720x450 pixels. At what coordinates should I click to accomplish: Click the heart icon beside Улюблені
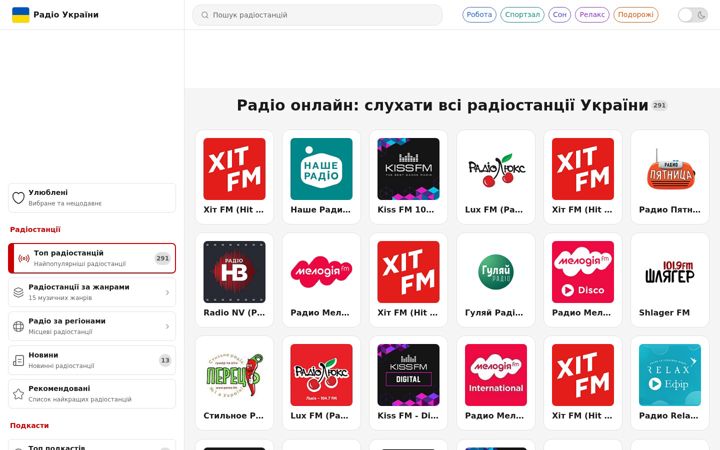tap(18, 198)
